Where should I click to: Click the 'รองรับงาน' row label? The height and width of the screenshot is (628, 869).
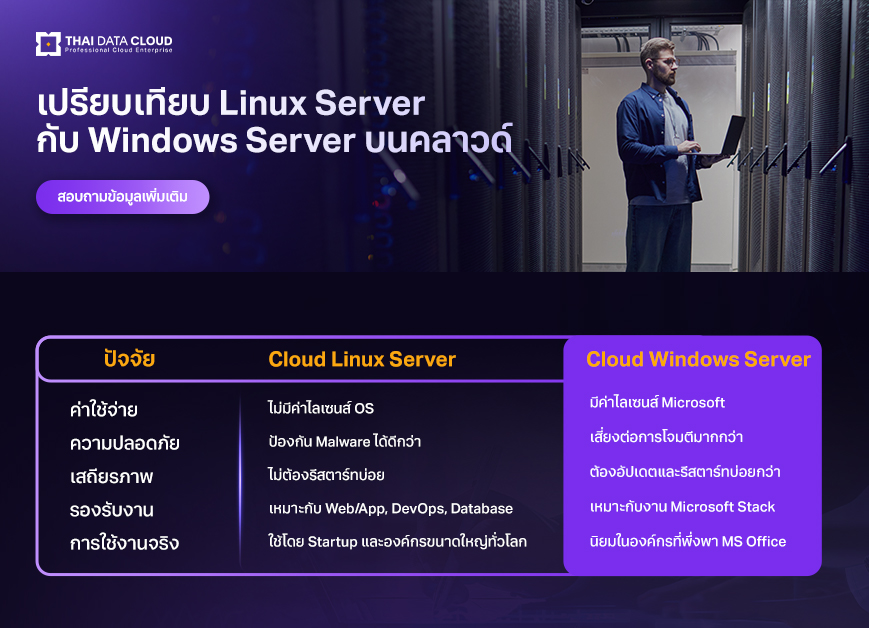[x=111, y=510]
